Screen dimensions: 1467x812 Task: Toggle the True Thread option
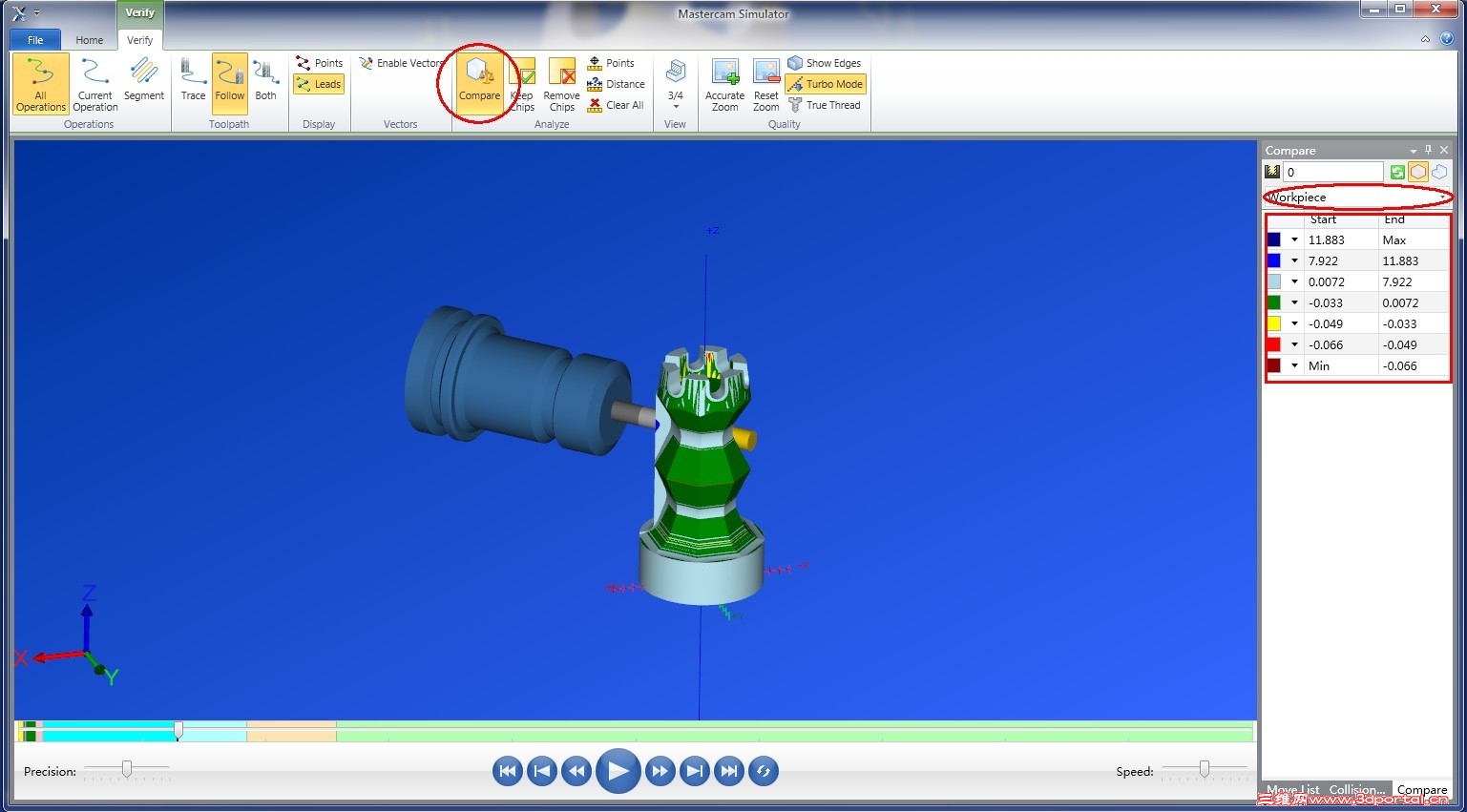(x=825, y=105)
